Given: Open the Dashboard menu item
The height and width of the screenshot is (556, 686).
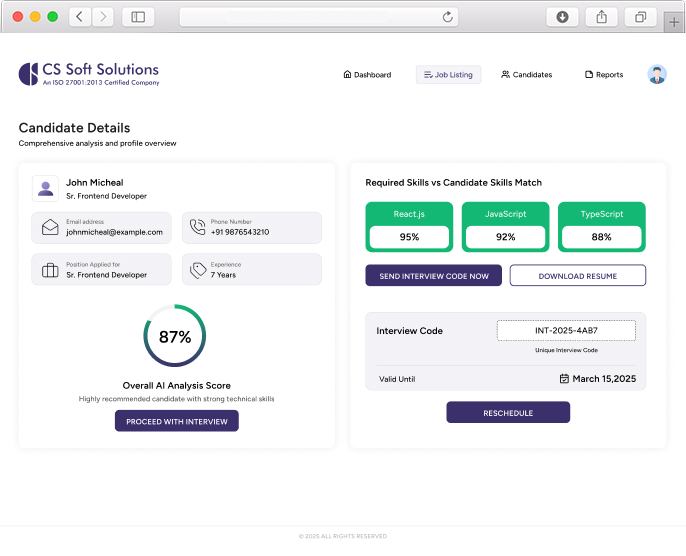Looking at the screenshot, I should 367,75.
